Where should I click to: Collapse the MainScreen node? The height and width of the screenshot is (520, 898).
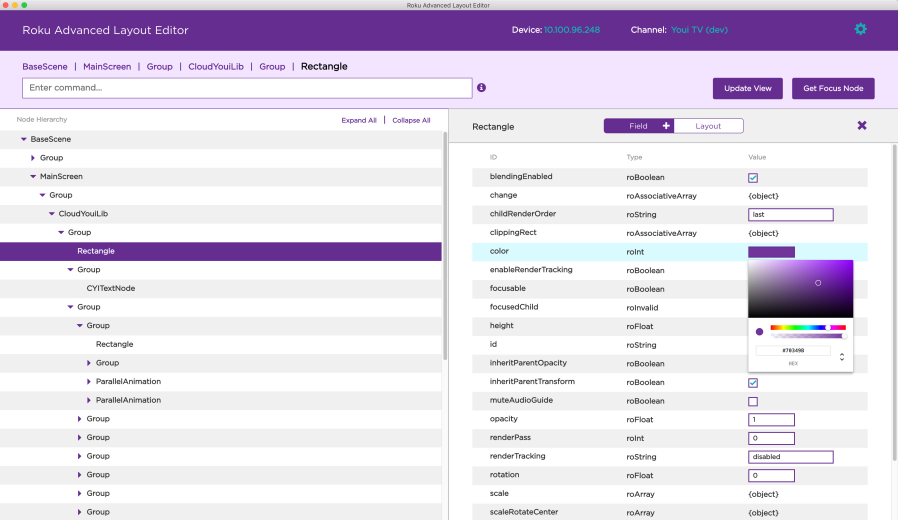pos(33,176)
